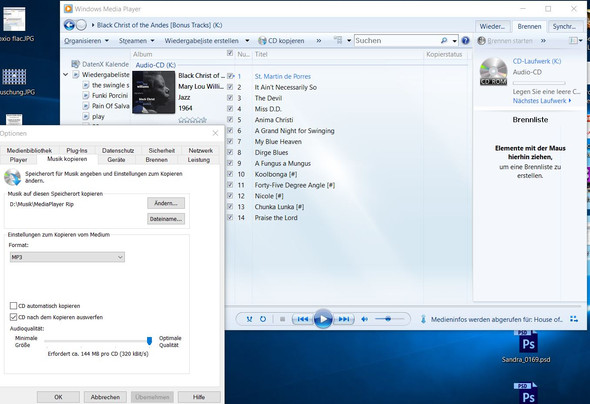This screenshot has height=404, width=590.
Task: Click the media info download status icon
Action: coord(423,319)
